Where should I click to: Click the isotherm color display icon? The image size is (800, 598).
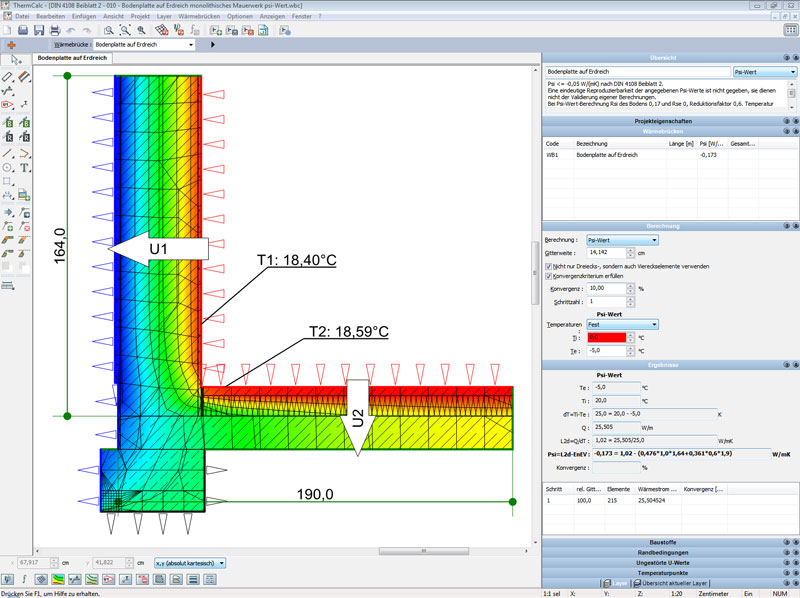[x=58, y=579]
